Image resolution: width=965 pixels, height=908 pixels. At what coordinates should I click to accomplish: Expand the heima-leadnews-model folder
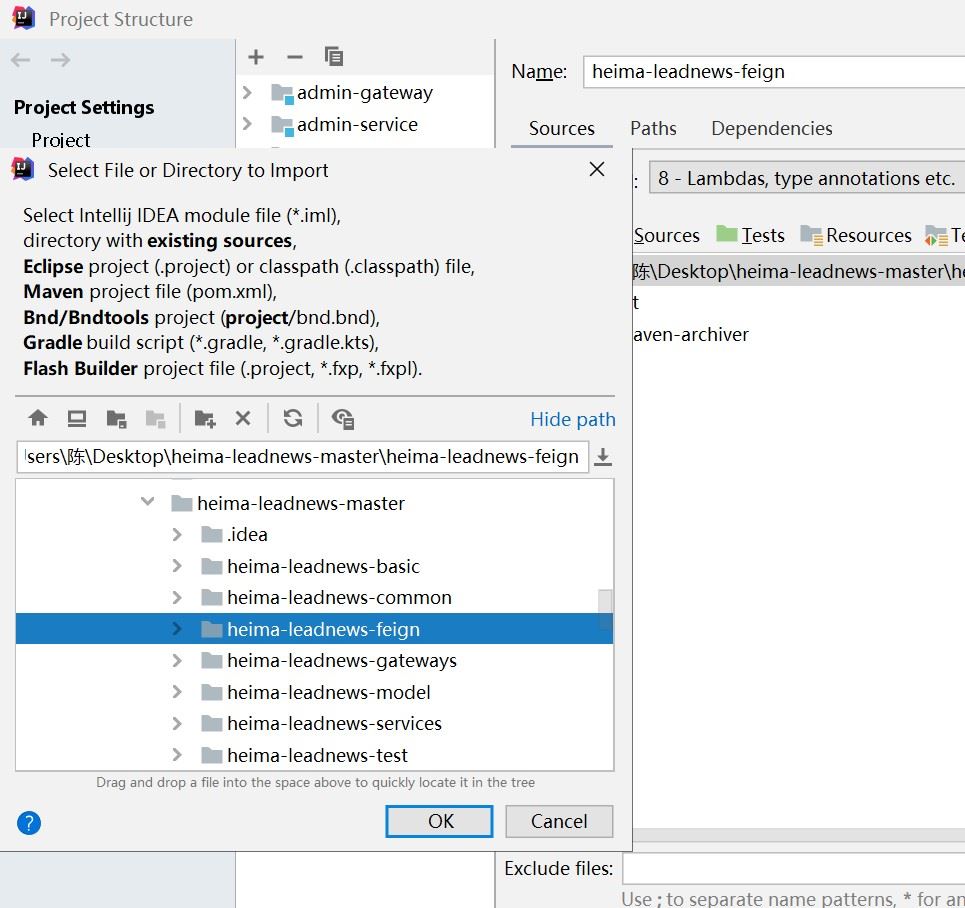[x=177, y=692]
